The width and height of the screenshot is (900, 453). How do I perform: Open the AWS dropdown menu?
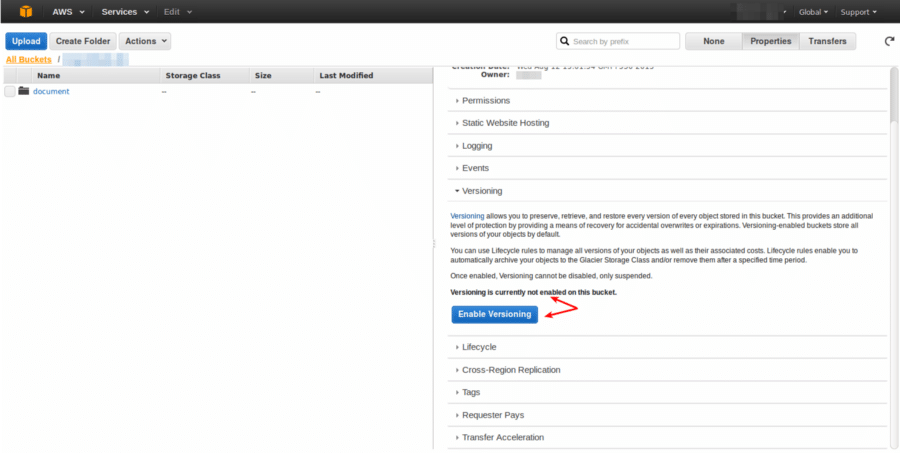[x=68, y=11]
